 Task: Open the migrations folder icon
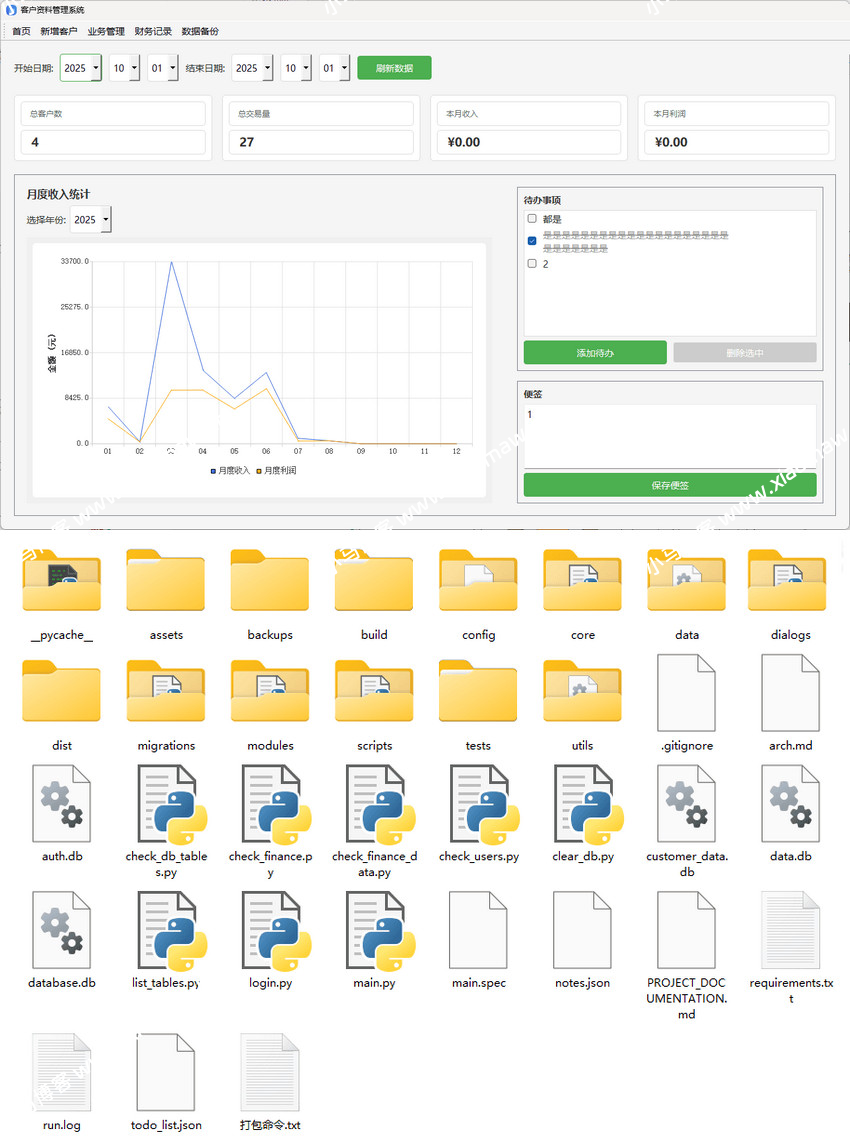click(166, 692)
